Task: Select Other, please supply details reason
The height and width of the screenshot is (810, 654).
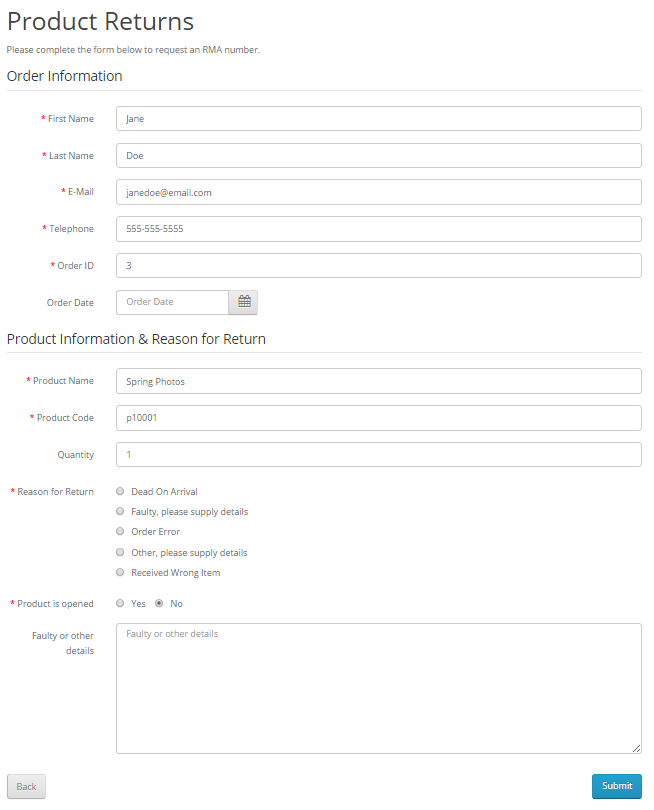Action: tap(120, 552)
